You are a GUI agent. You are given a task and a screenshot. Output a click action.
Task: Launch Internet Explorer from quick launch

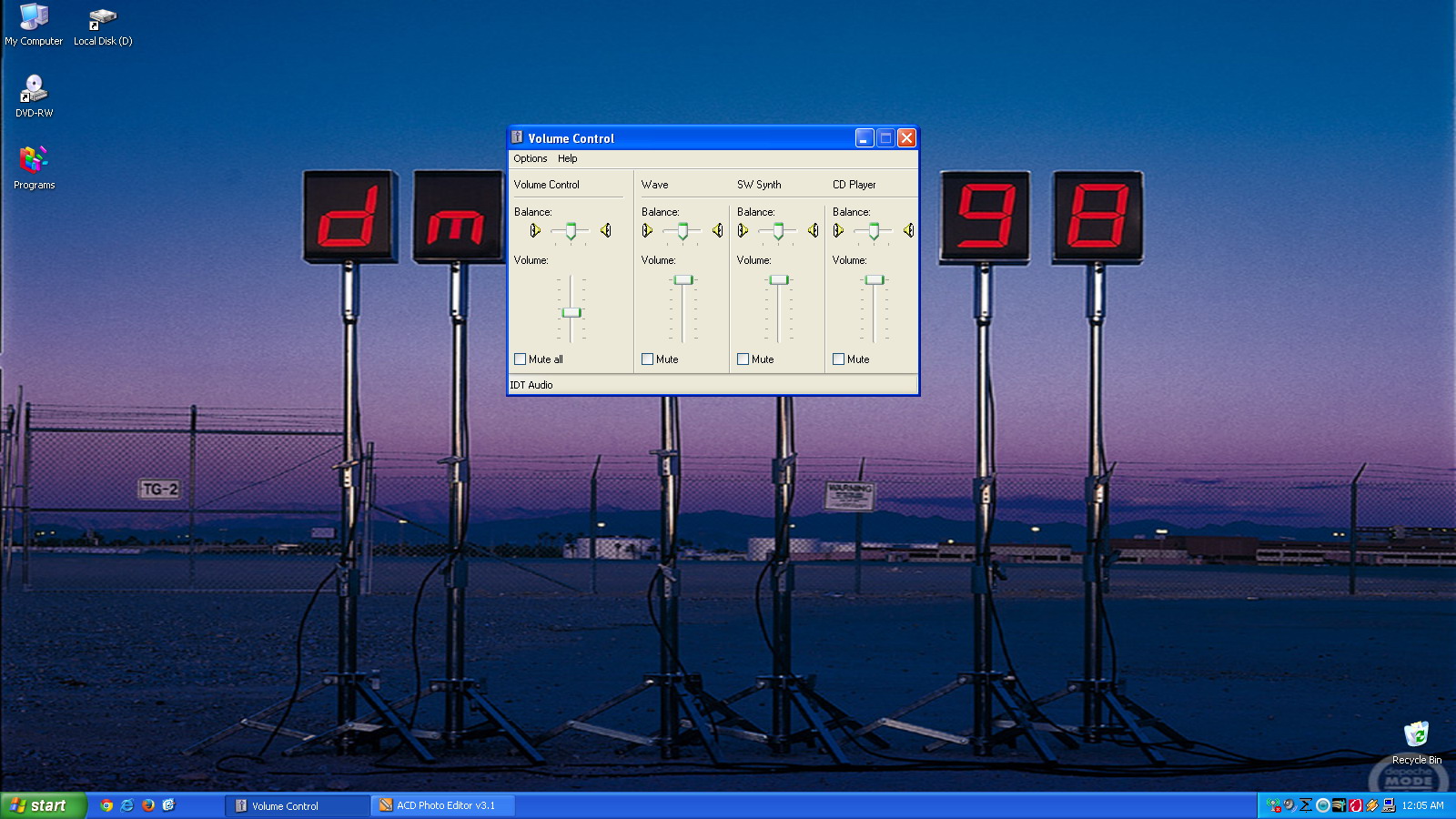point(127,805)
